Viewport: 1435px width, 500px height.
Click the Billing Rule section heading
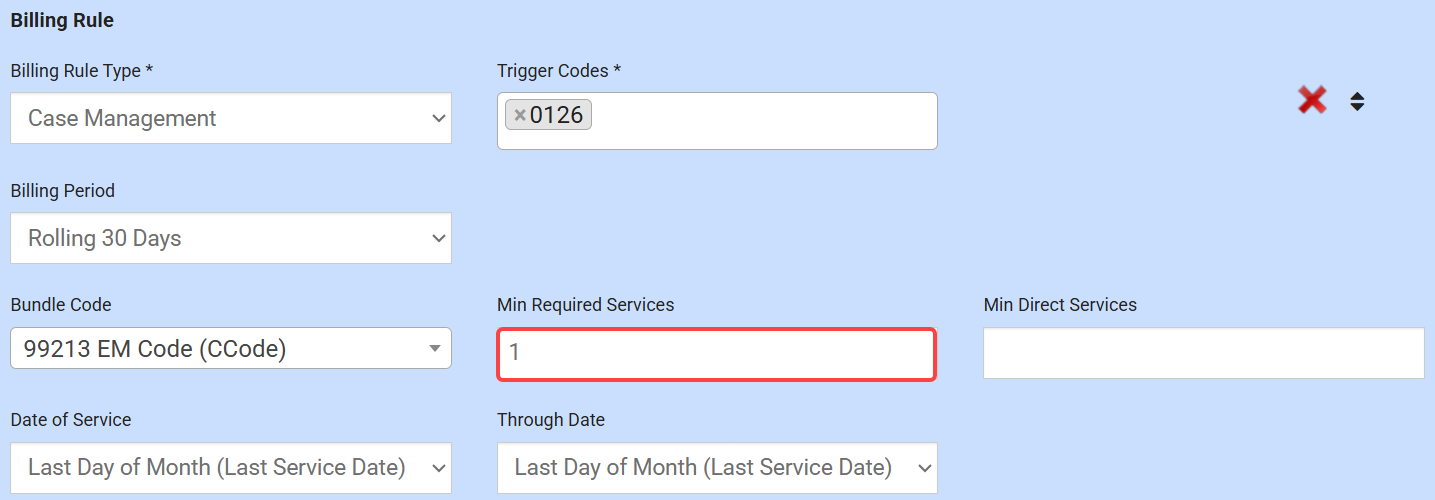(x=62, y=20)
